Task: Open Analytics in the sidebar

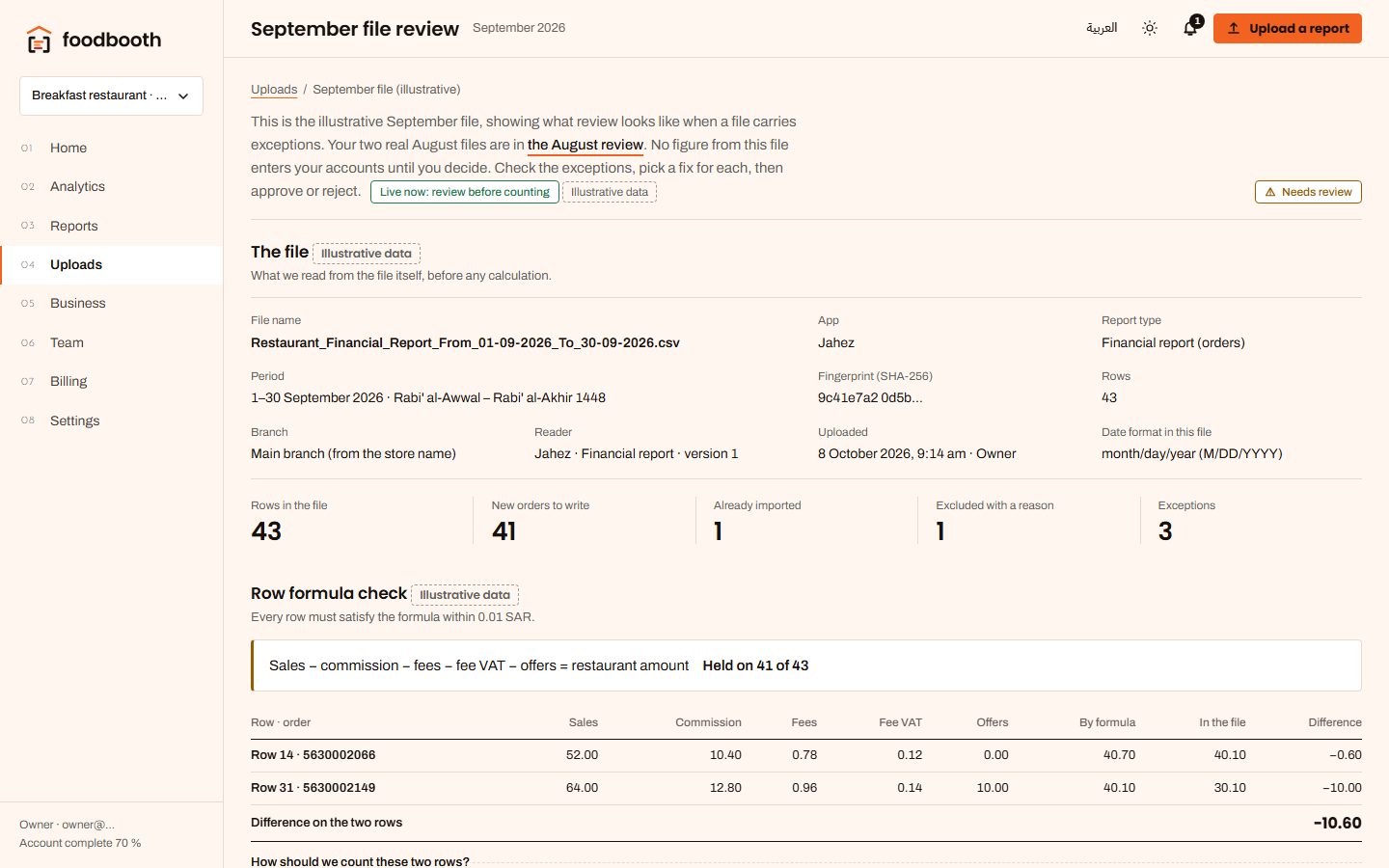Action: pos(111,186)
